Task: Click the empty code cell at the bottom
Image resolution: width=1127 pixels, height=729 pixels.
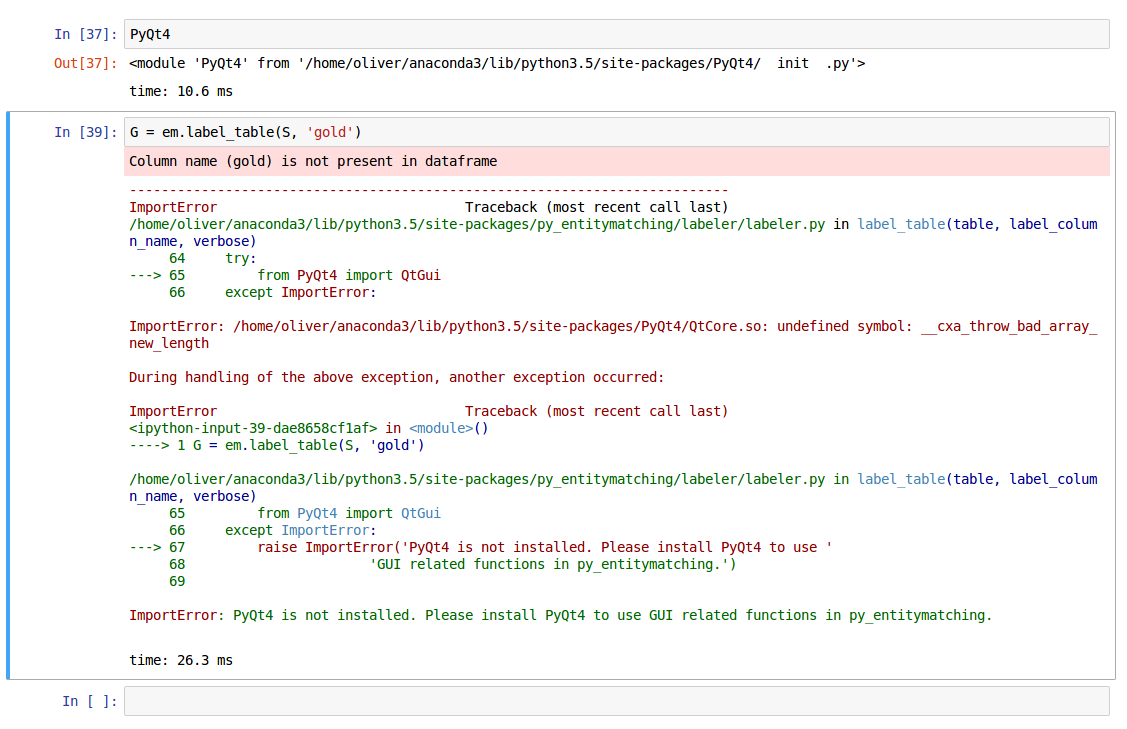Action: pos(616,701)
